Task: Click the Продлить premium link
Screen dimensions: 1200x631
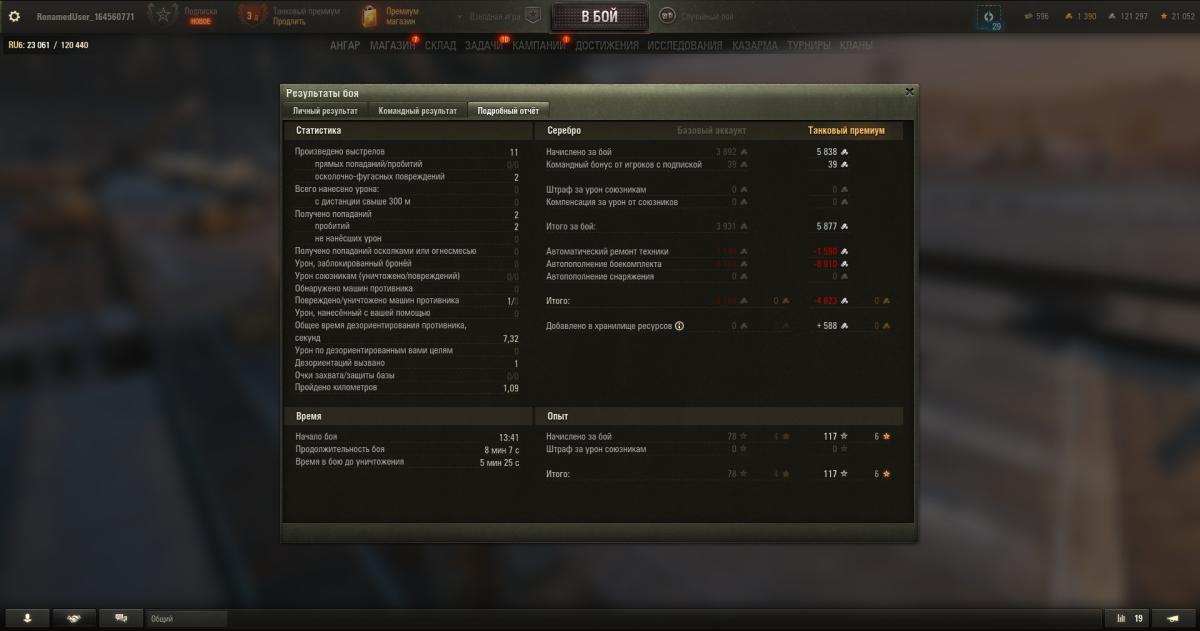Action: tap(290, 21)
